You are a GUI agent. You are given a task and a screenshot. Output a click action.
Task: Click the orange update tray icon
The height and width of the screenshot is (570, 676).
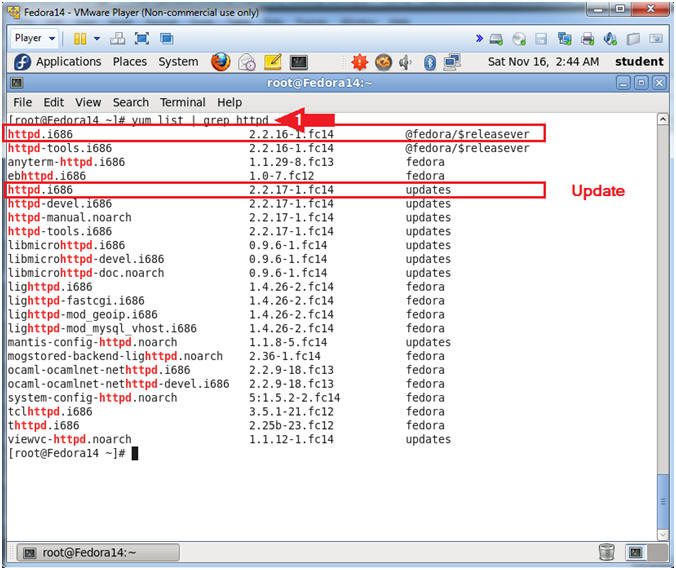[383, 63]
